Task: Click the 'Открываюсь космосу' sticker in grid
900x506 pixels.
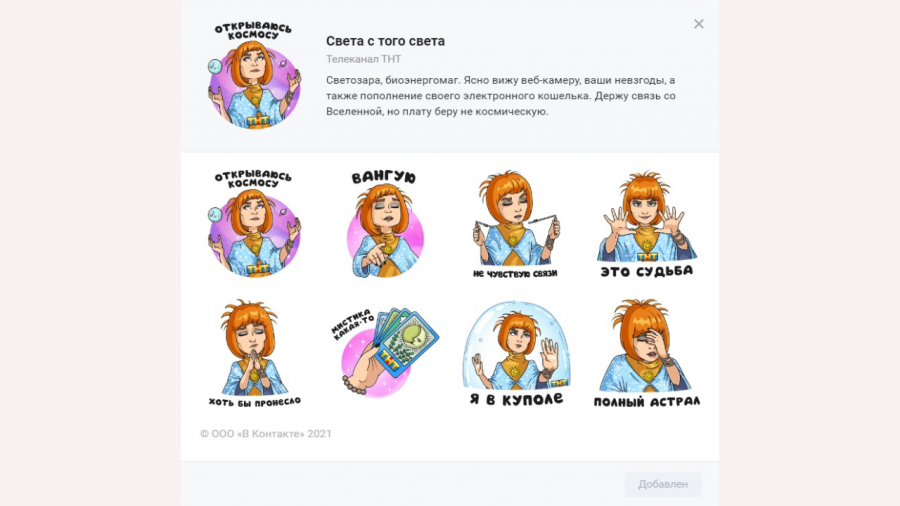Action: (254, 224)
